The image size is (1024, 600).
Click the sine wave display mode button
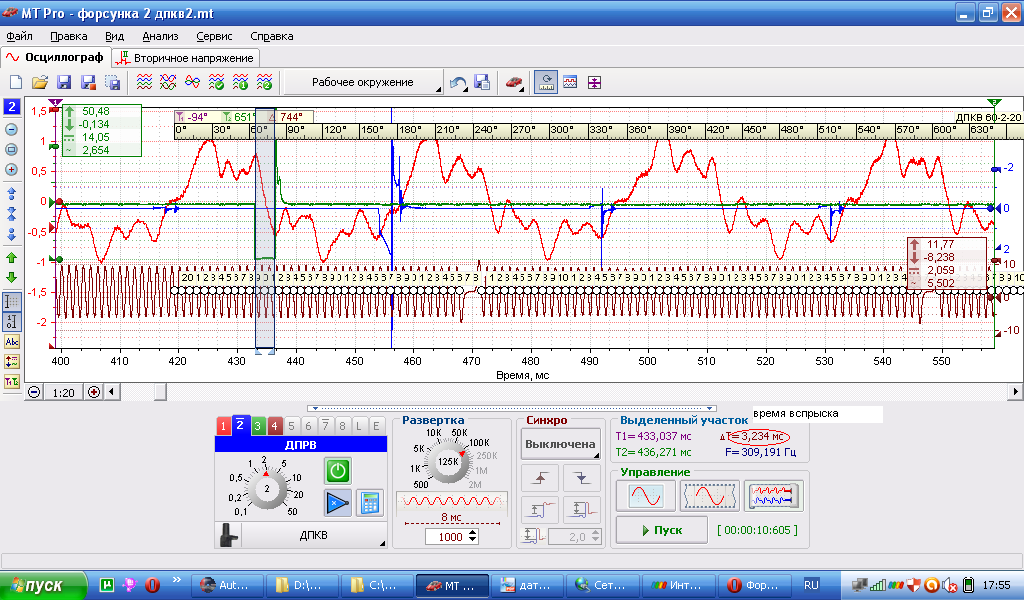(646, 496)
